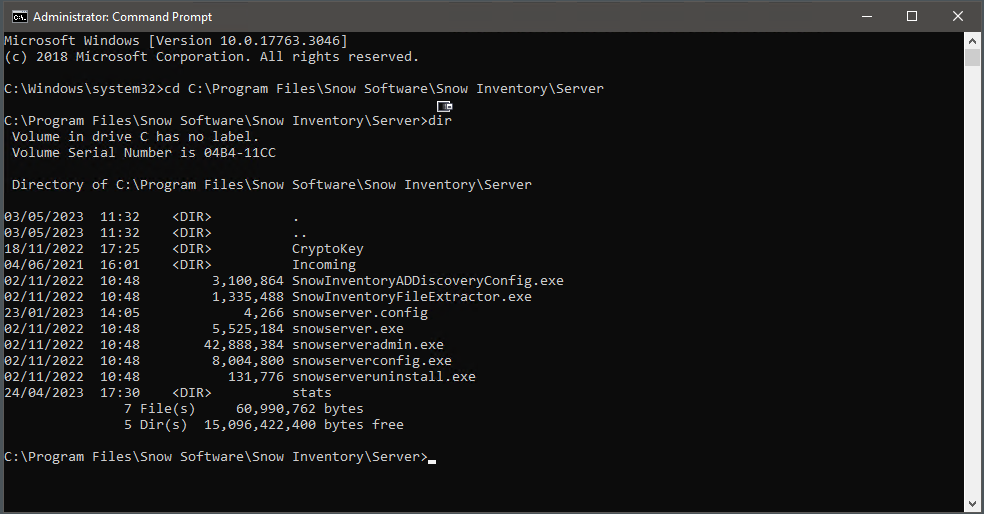
Task: Click snowserver.exe file name
Action: pos(348,329)
